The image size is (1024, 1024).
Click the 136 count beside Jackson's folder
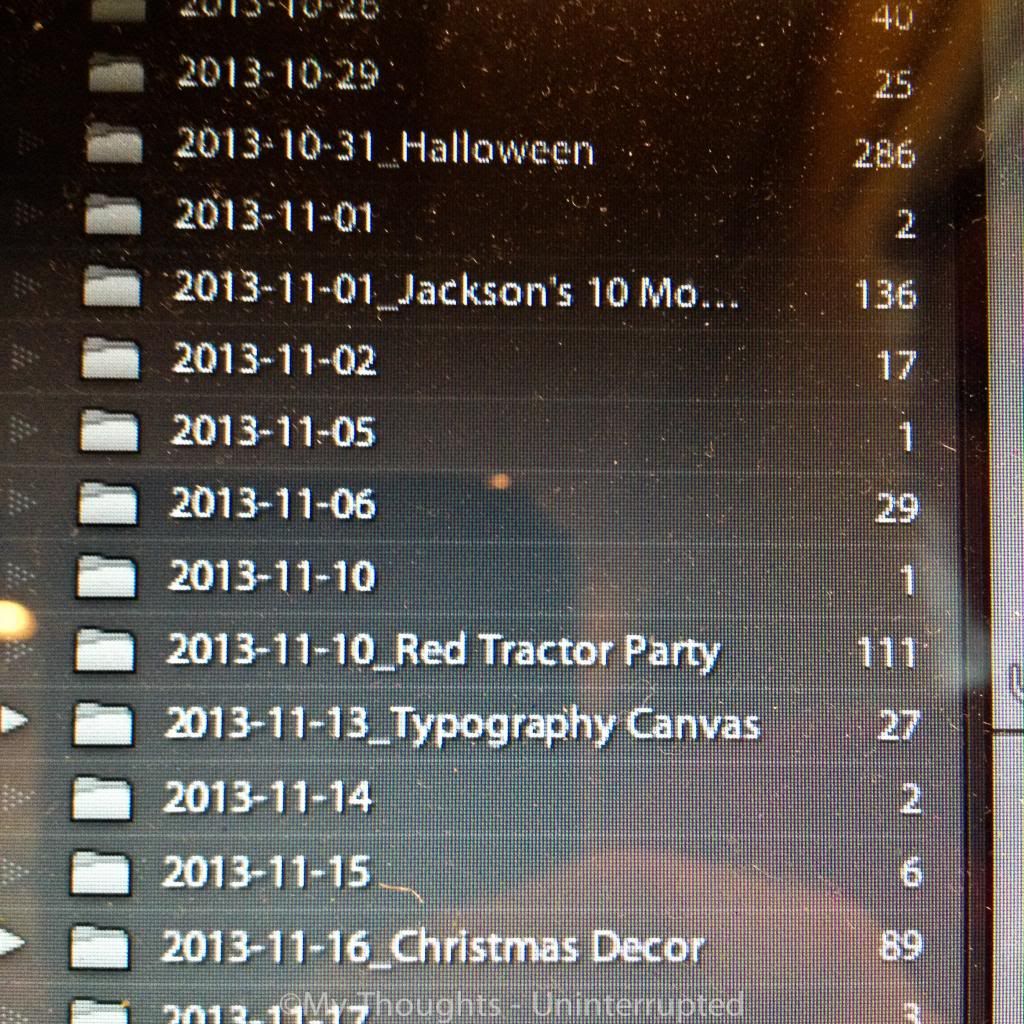886,295
